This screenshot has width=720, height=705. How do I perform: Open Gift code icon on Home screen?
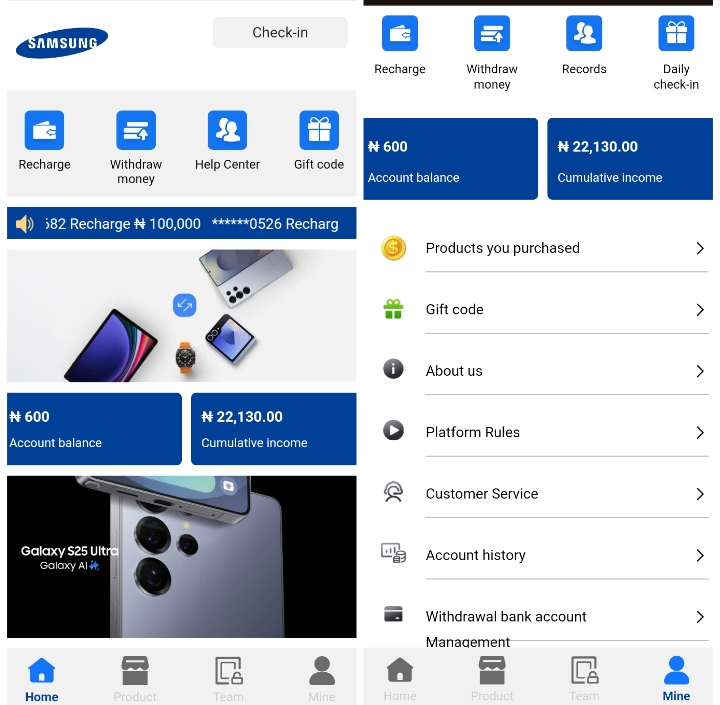point(319,130)
